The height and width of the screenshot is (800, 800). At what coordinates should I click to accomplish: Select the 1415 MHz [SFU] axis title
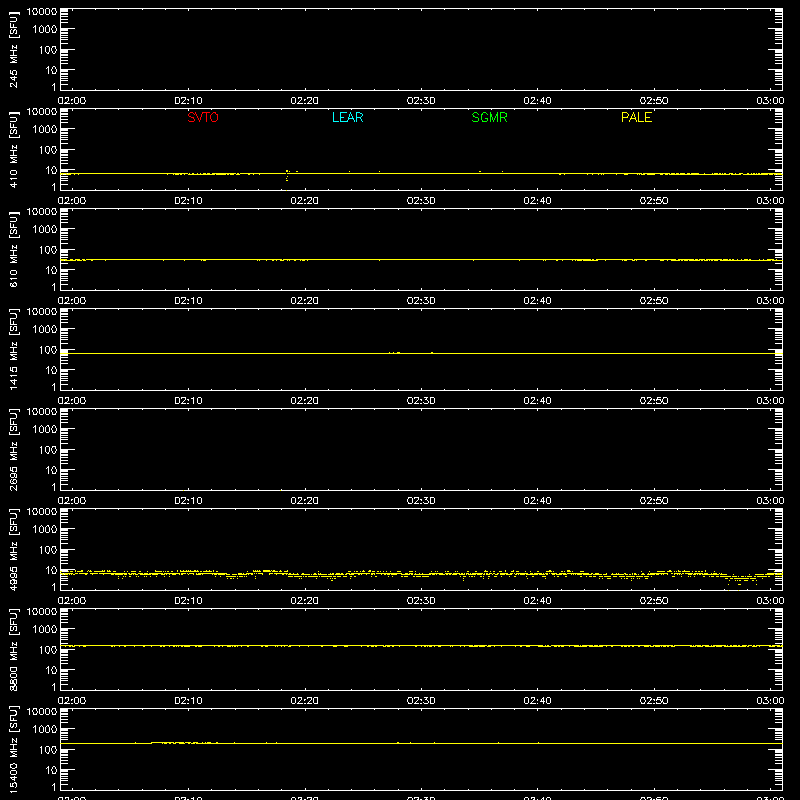[13, 349]
